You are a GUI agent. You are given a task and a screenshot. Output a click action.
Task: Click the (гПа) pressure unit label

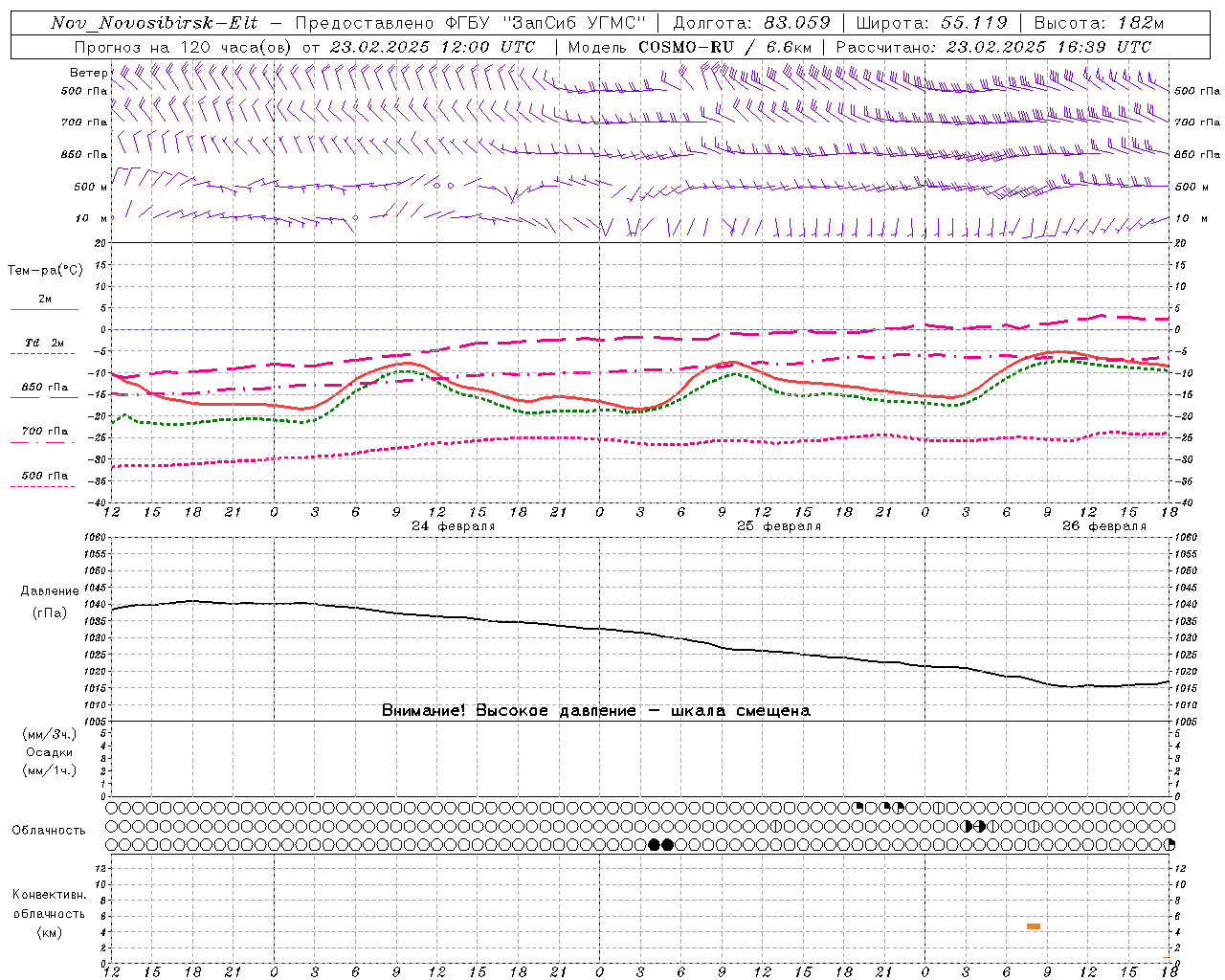(50, 613)
